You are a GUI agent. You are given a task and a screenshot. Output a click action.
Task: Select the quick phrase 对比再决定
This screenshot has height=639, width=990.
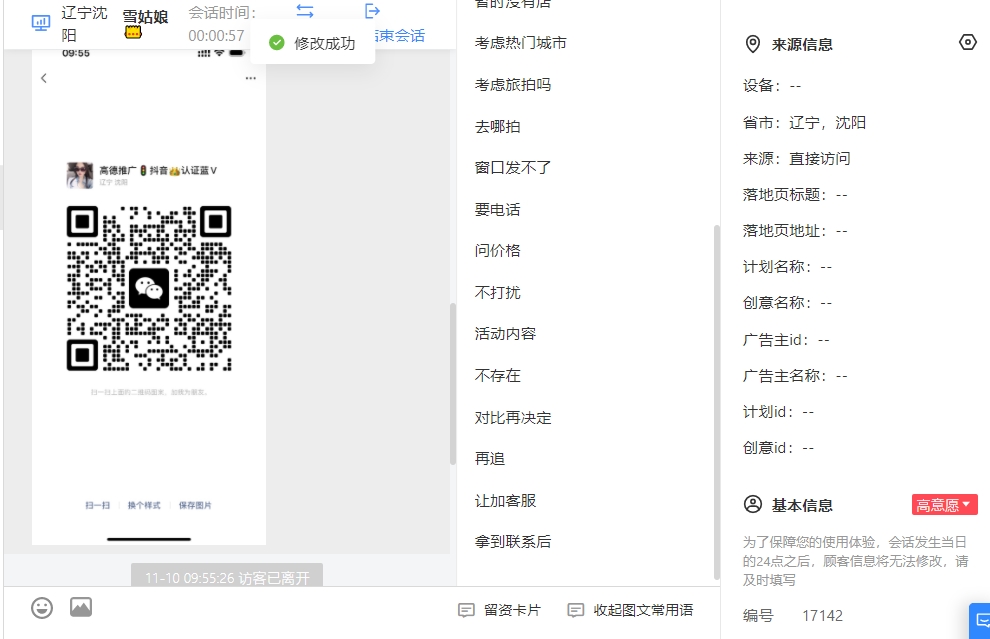point(513,417)
